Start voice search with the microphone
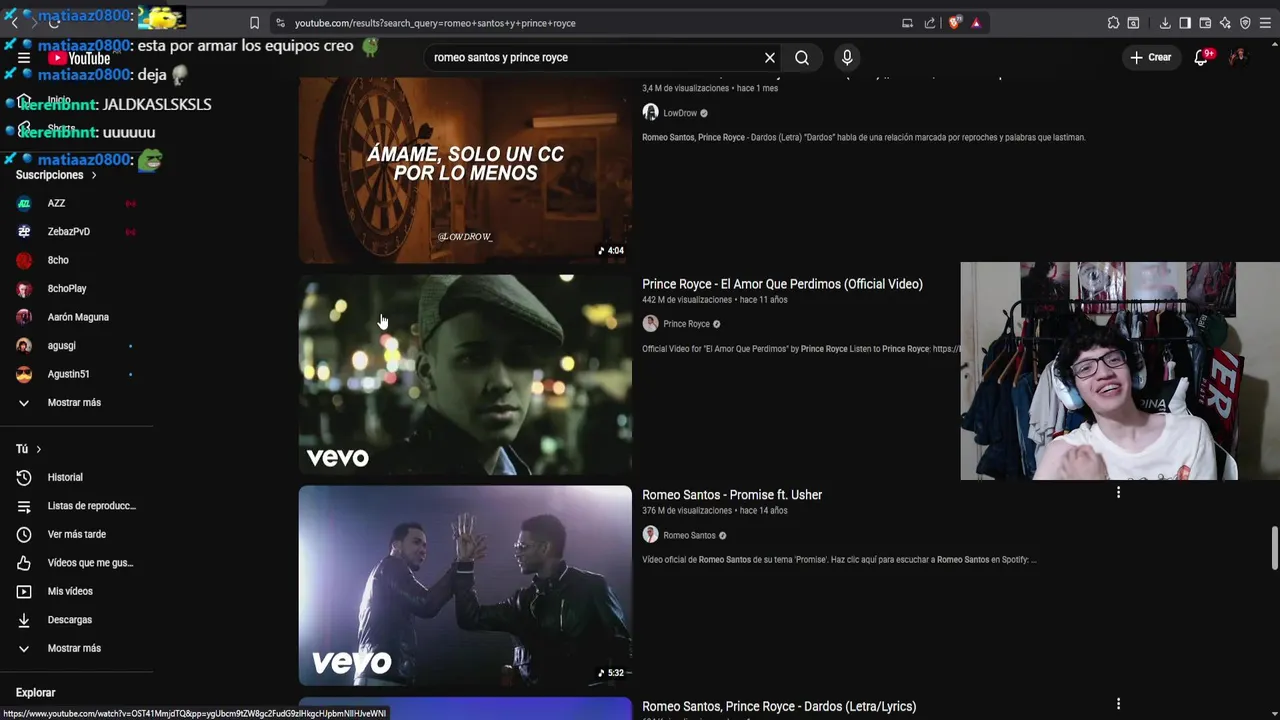Image resolution: width=1280 pixels, height=720 pixels. 847,58
